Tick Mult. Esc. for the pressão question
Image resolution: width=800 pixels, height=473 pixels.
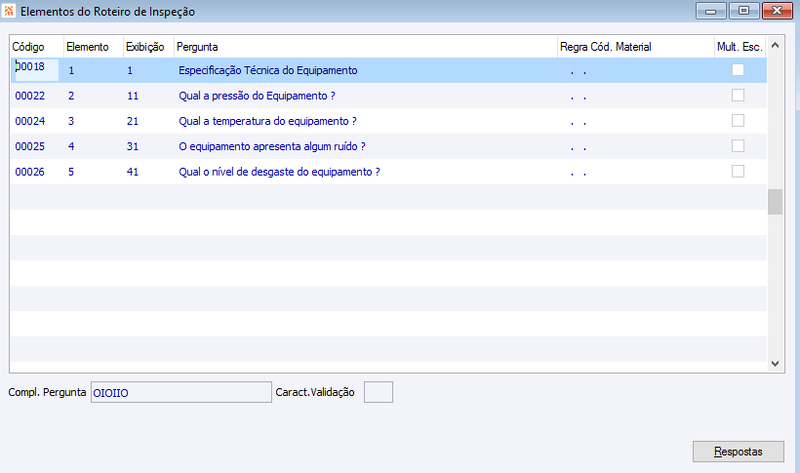(738, 95)
